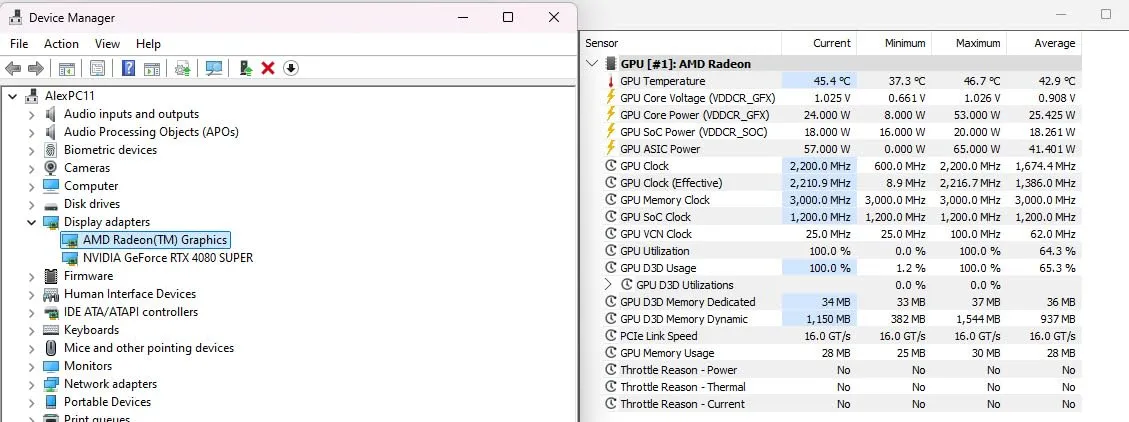This screenshot has width=1129, height=422.
Task: Expand Audio Processing Objects (APOs) category
Action: (31, 133)
